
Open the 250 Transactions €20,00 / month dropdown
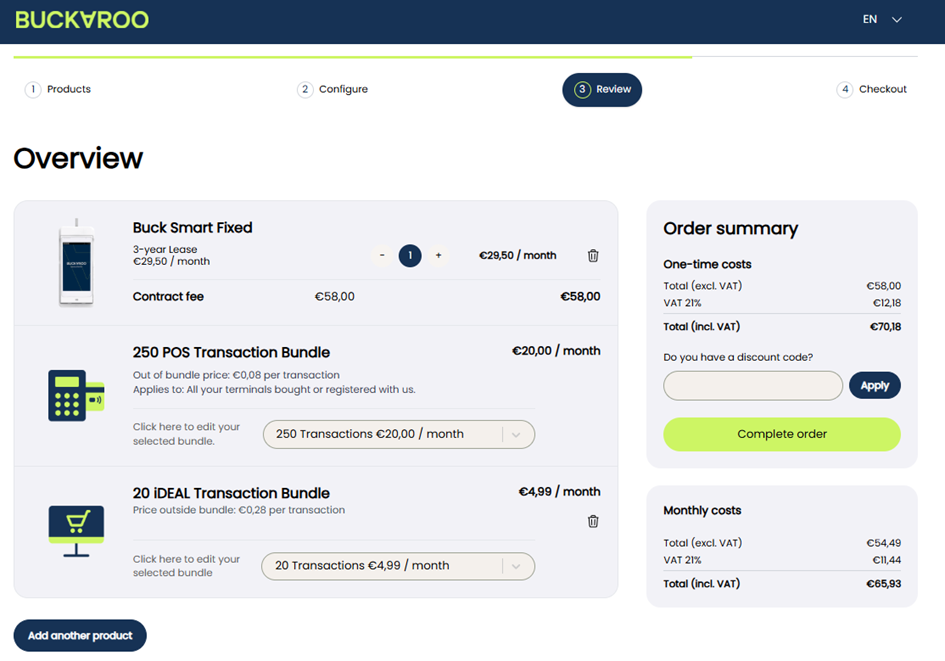pyautogui.click(x=398, y=434)
